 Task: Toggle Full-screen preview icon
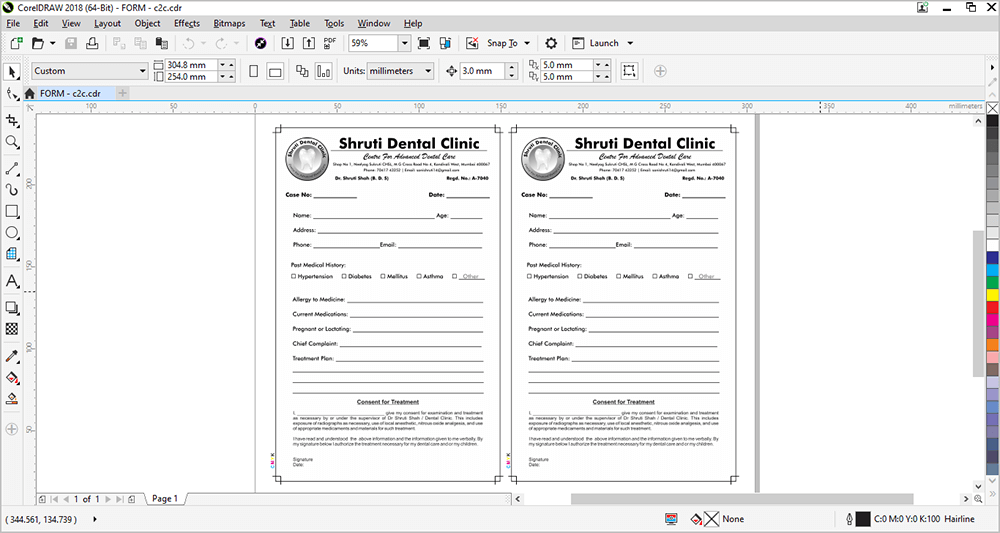423,43
